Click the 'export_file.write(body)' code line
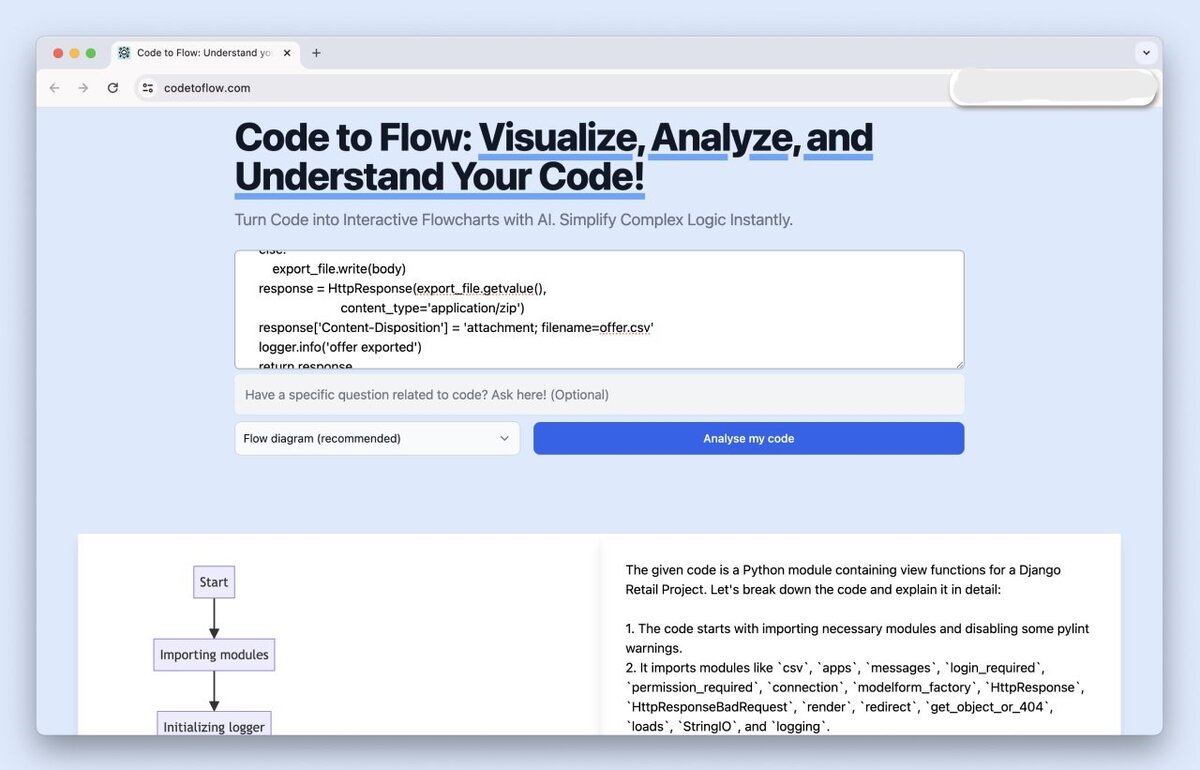Screen dimensions: 1200x770 click(x=339, y=268)
